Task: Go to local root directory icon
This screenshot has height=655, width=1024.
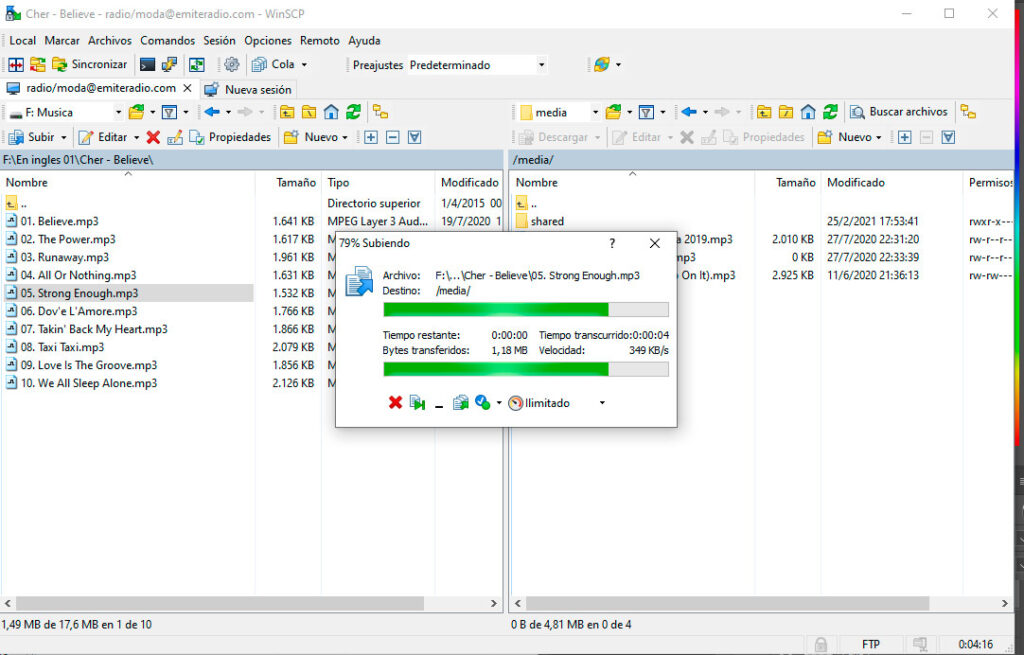Action: point(309,112)
